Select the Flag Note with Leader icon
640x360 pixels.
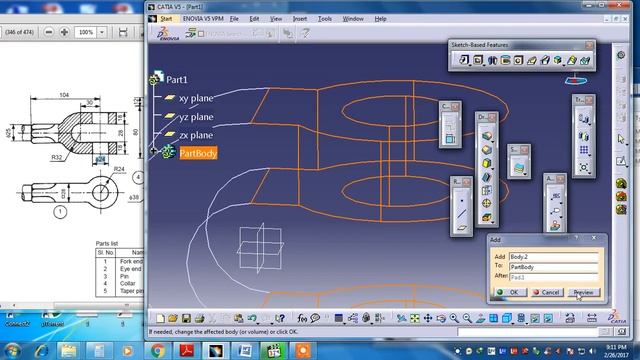555,211
